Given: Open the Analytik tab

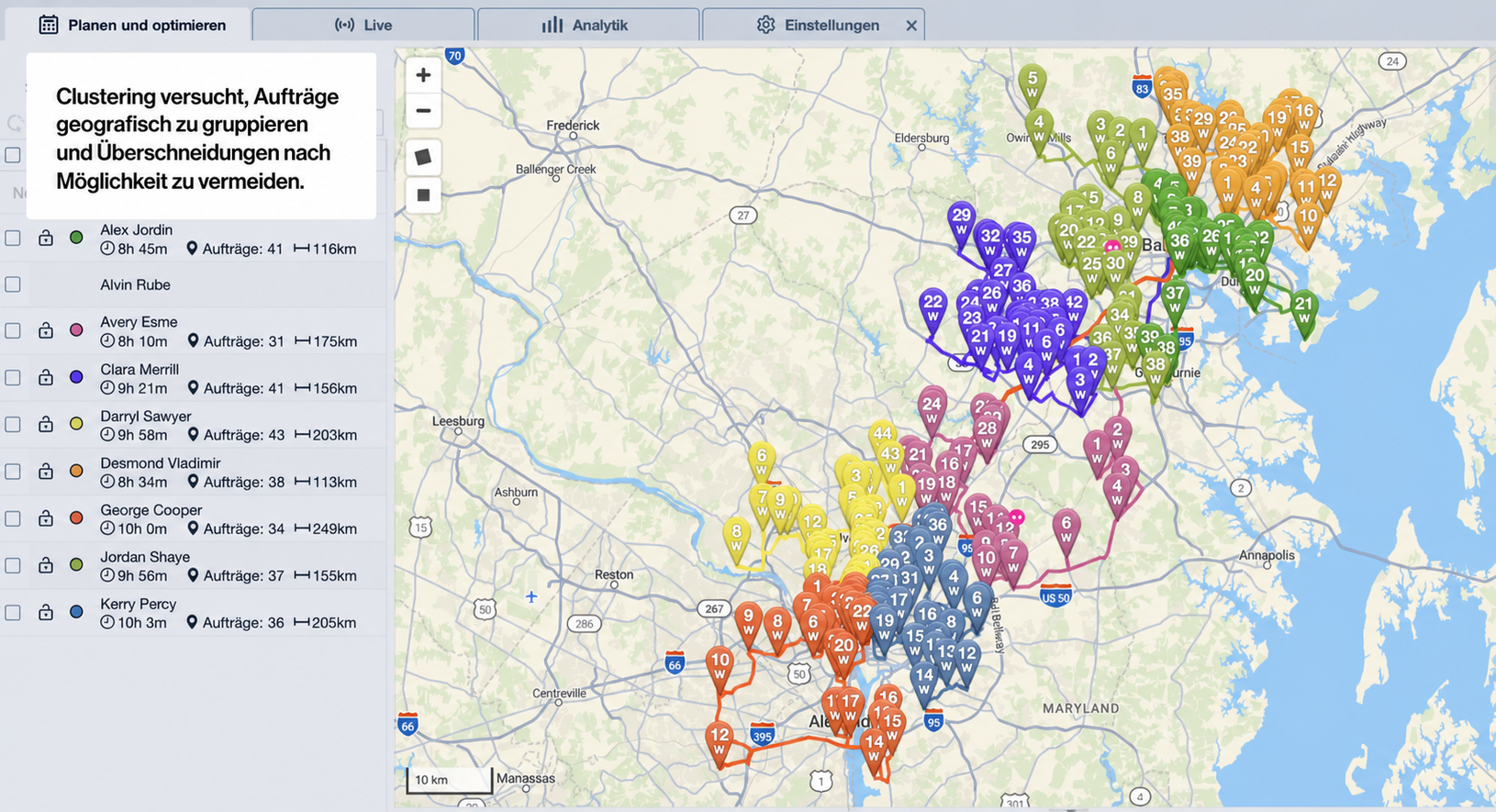Looking at the screenshot, I should click(588, 25).
